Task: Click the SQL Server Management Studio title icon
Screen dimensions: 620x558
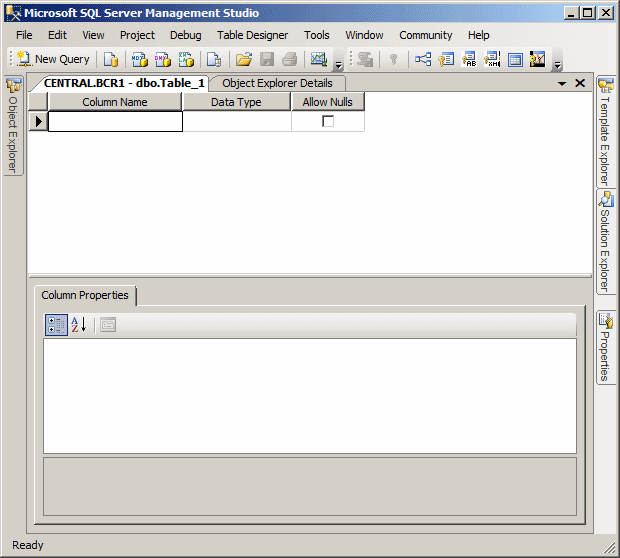Action: click(13, 13)
